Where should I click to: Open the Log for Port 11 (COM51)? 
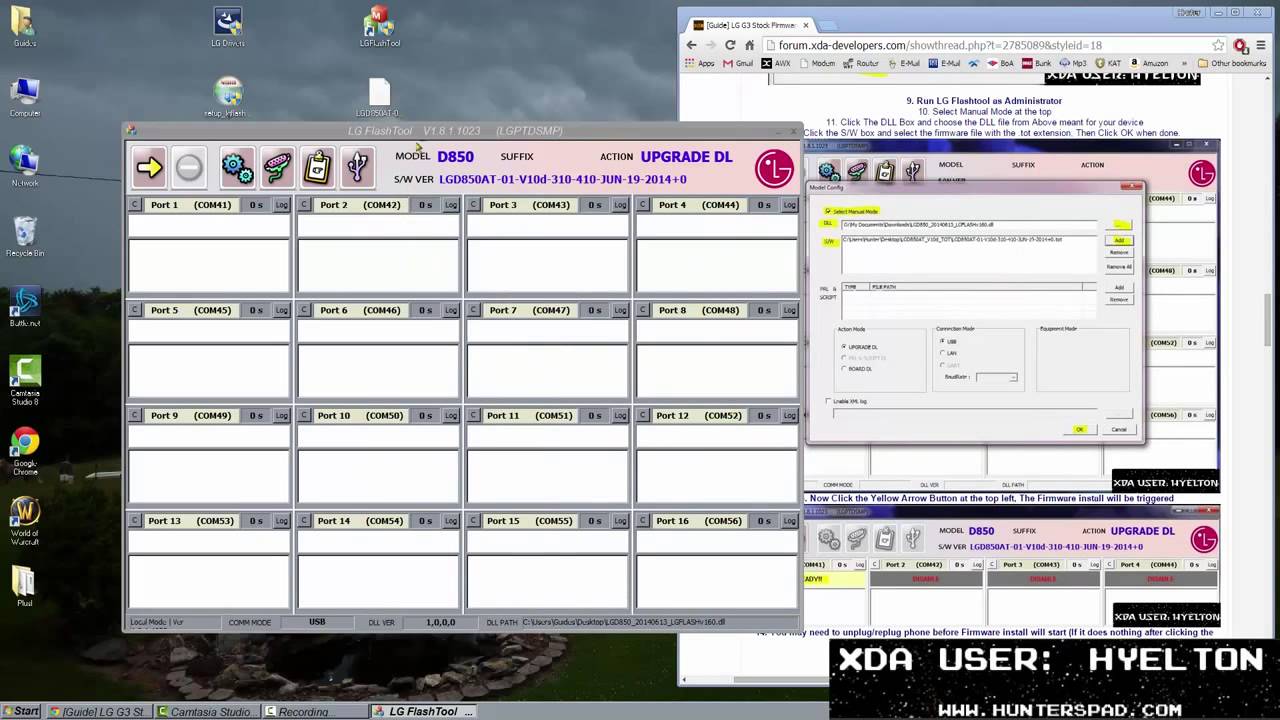pyautogui.click(x=620, y=416)
